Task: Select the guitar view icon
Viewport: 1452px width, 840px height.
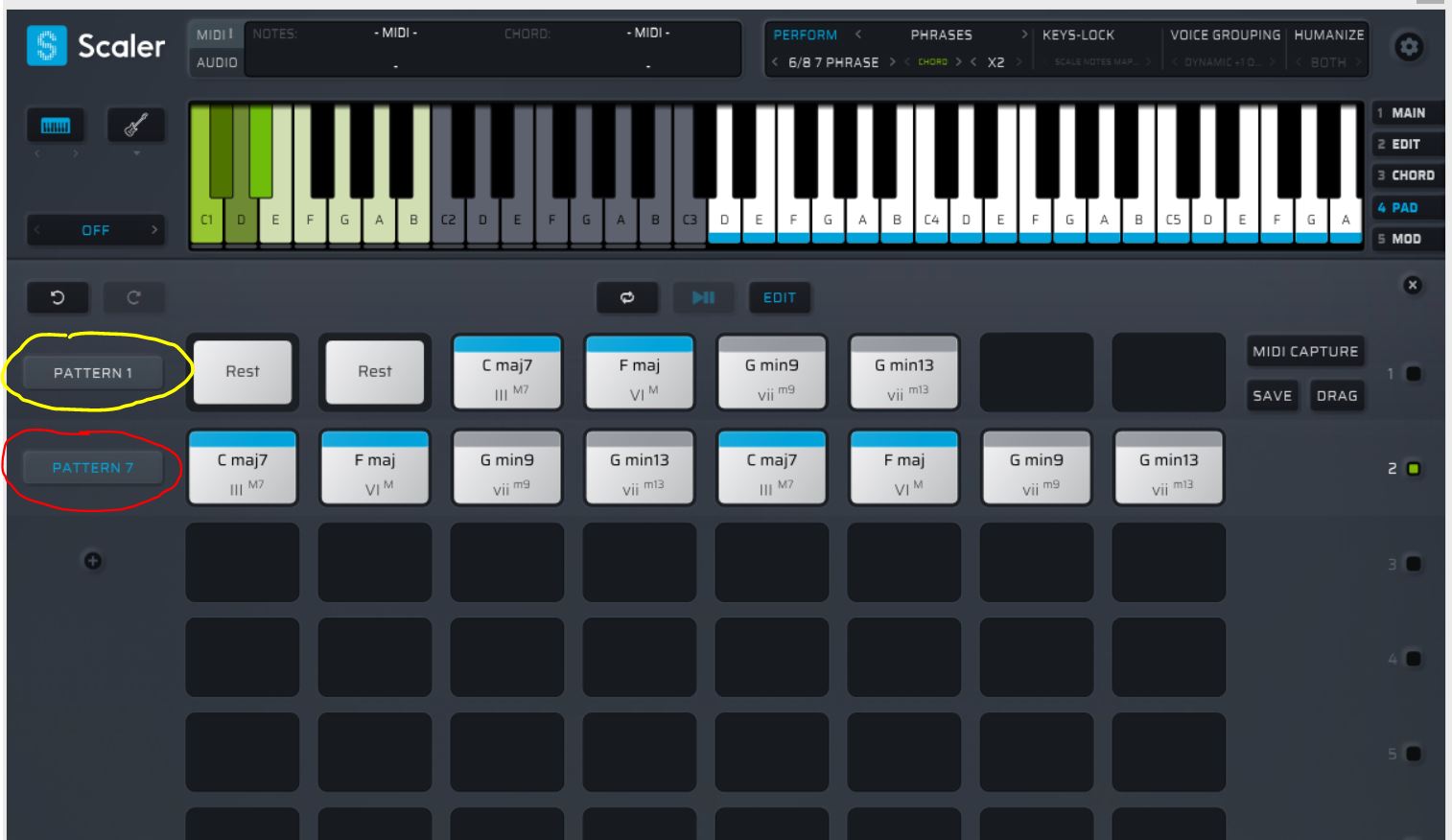Action: coord(135,126)
